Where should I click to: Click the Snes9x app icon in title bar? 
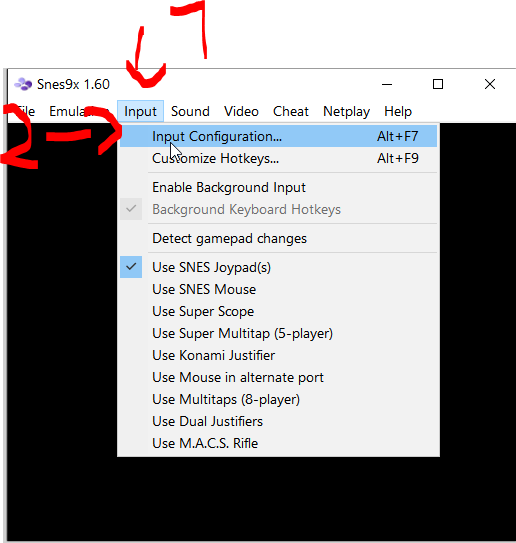click(23, 84)
